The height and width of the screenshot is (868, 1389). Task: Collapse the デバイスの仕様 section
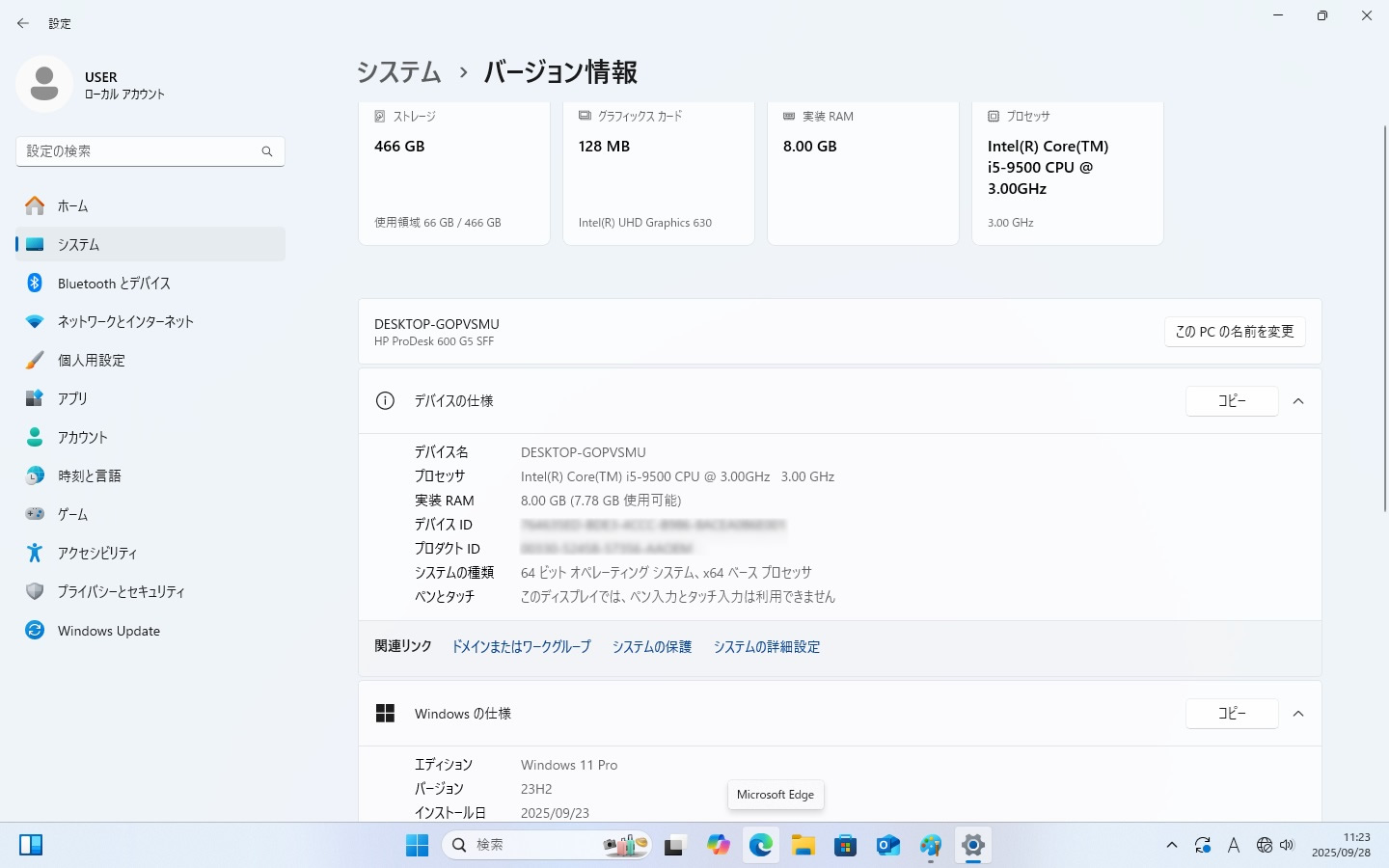[x=1298, y=401]
